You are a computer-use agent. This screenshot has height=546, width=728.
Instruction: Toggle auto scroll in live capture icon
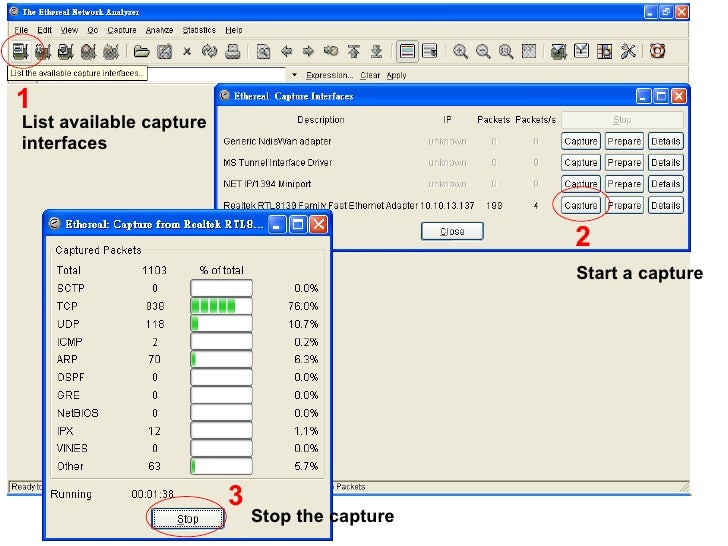point(430,51)
